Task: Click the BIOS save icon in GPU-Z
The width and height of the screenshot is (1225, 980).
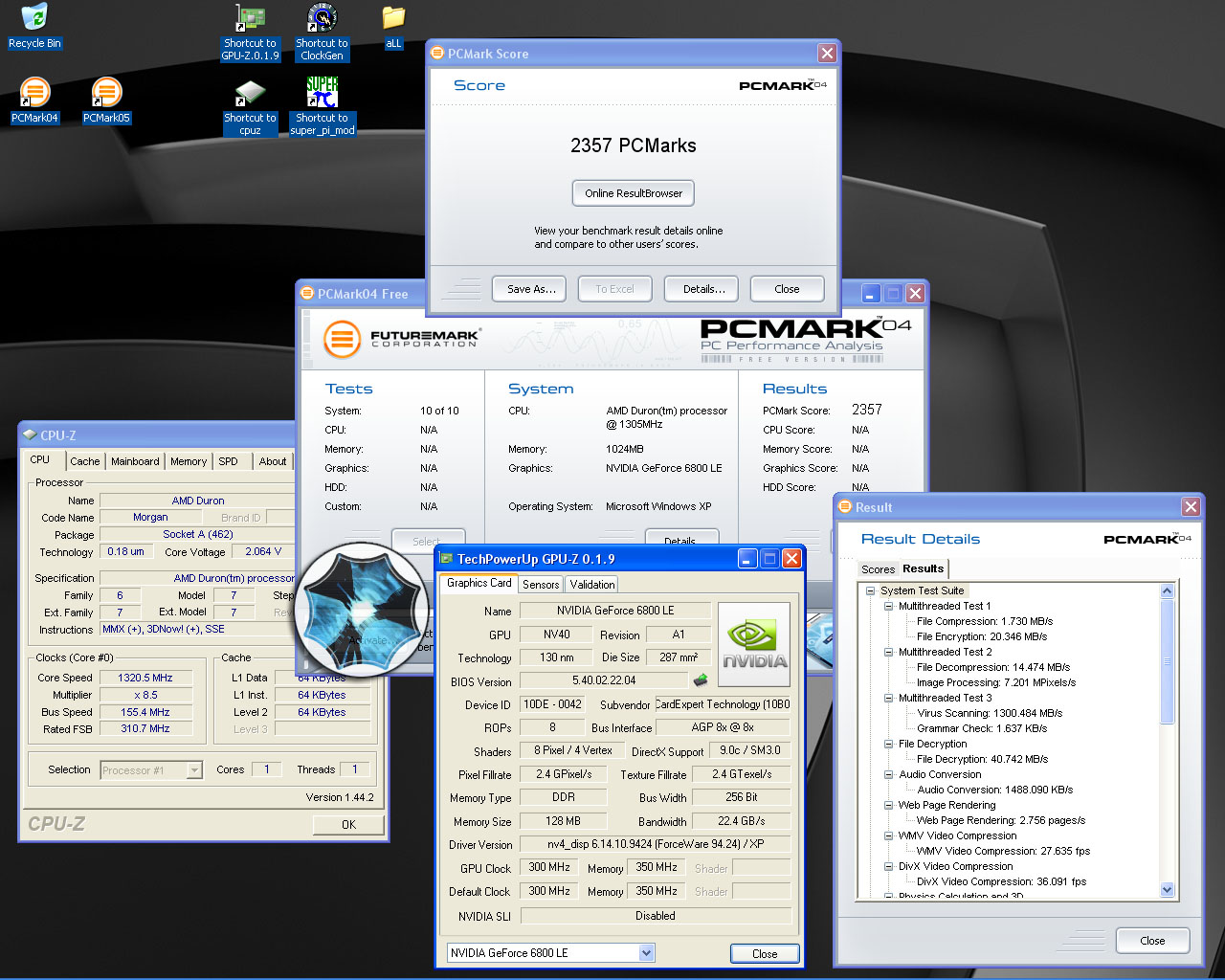Action: [x=701, y=680]
